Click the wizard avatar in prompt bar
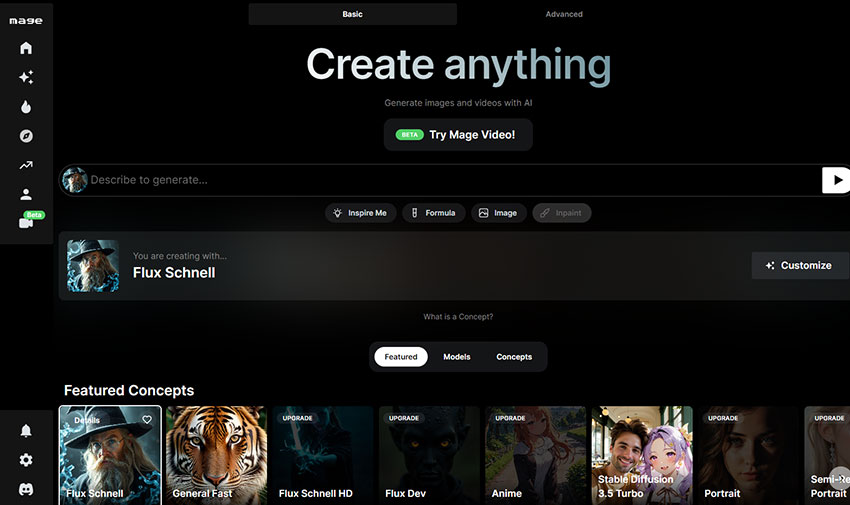 (x=74, y=180)
